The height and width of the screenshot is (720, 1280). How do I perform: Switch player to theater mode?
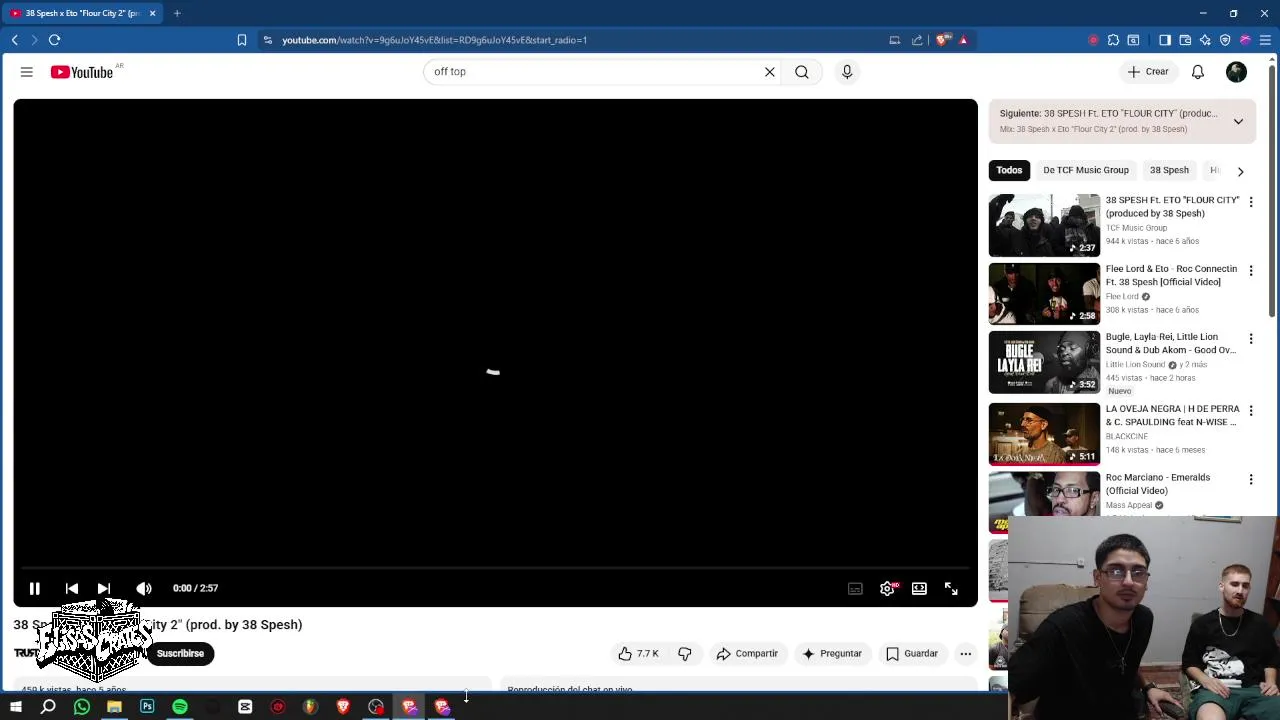click(919, 589)
